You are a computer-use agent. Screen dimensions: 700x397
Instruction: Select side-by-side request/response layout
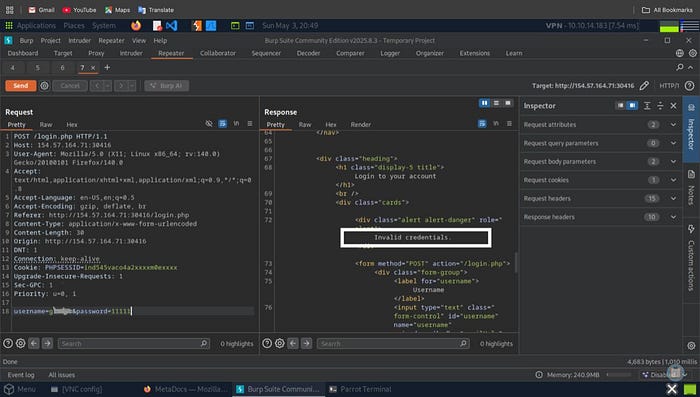pyautogui.click(x=484, y=103)
